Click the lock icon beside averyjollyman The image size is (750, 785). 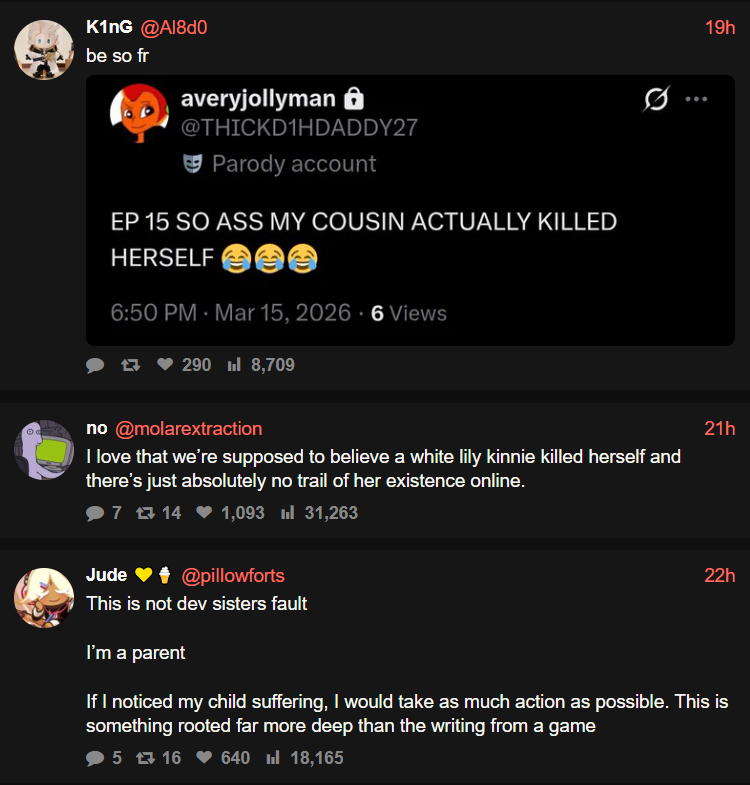tap(353, 99)
